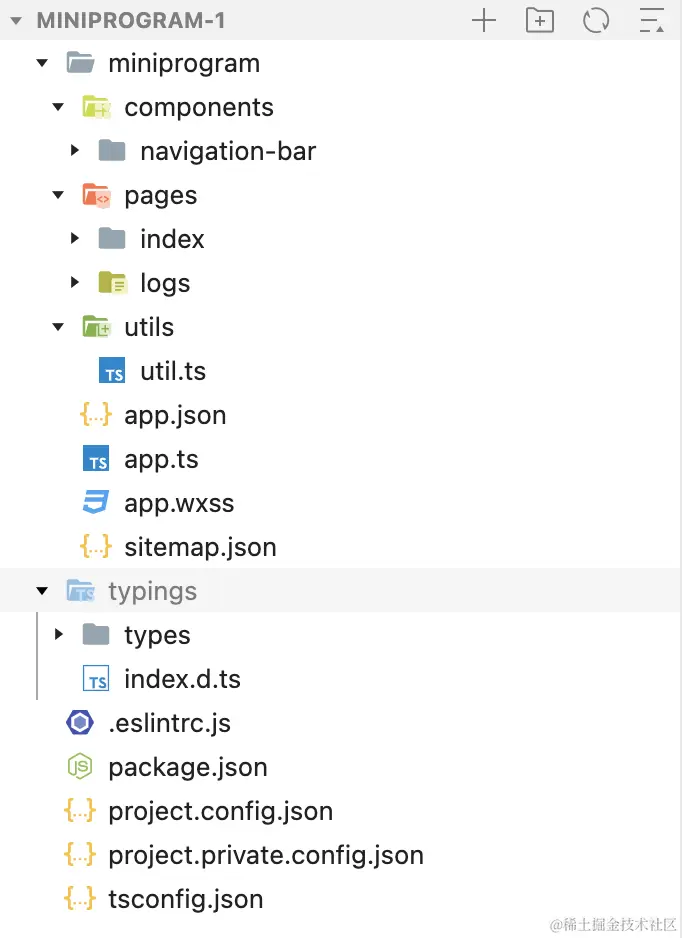Screen dimensions: 682x938
Task: Click the util.ts TypeScript icon
Action: tap(113, 371)
